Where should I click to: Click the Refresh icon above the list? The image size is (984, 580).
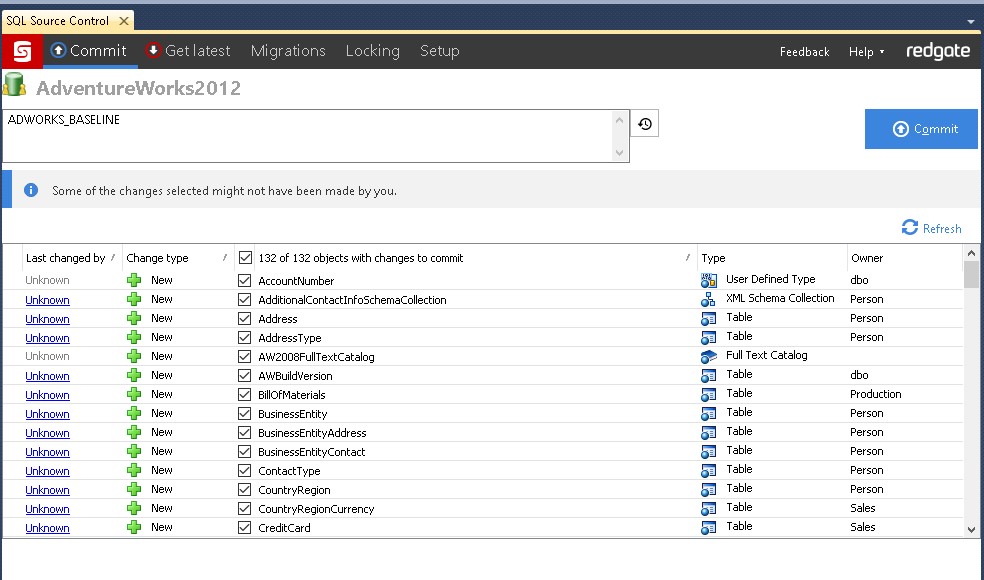click(909, 228)
